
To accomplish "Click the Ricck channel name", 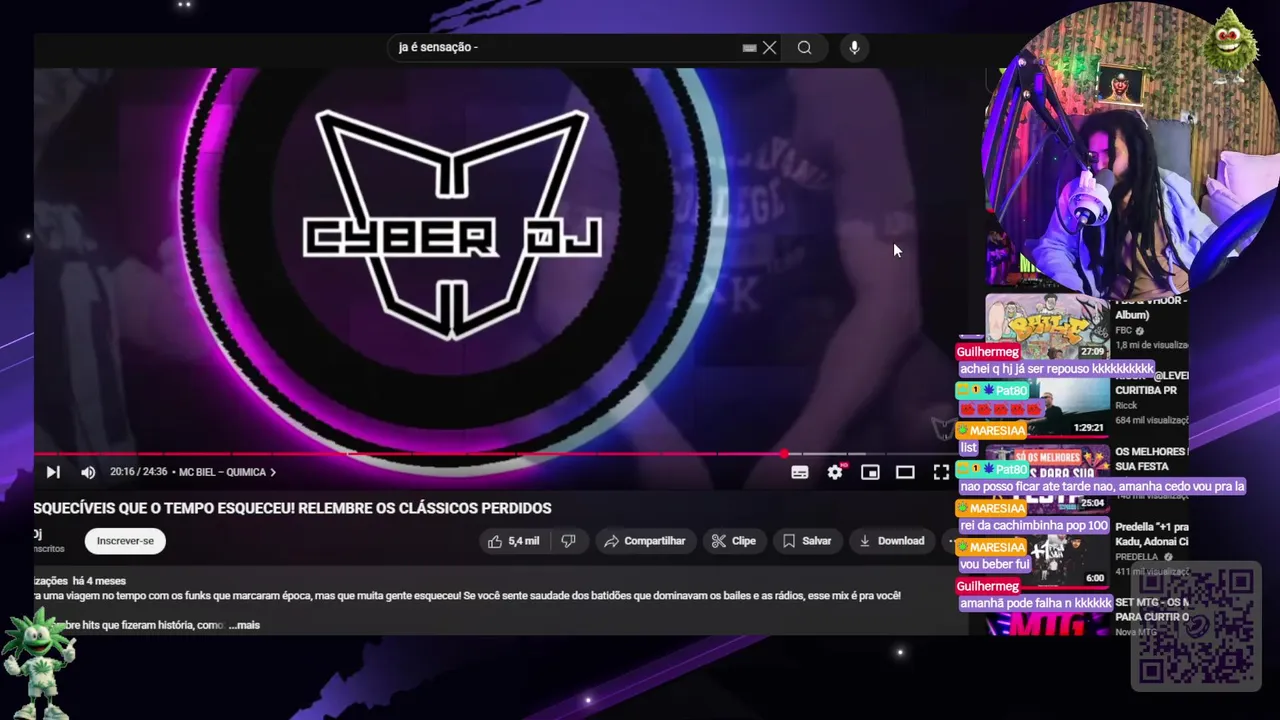I will pyautogui.click(x=1127, y=406).
